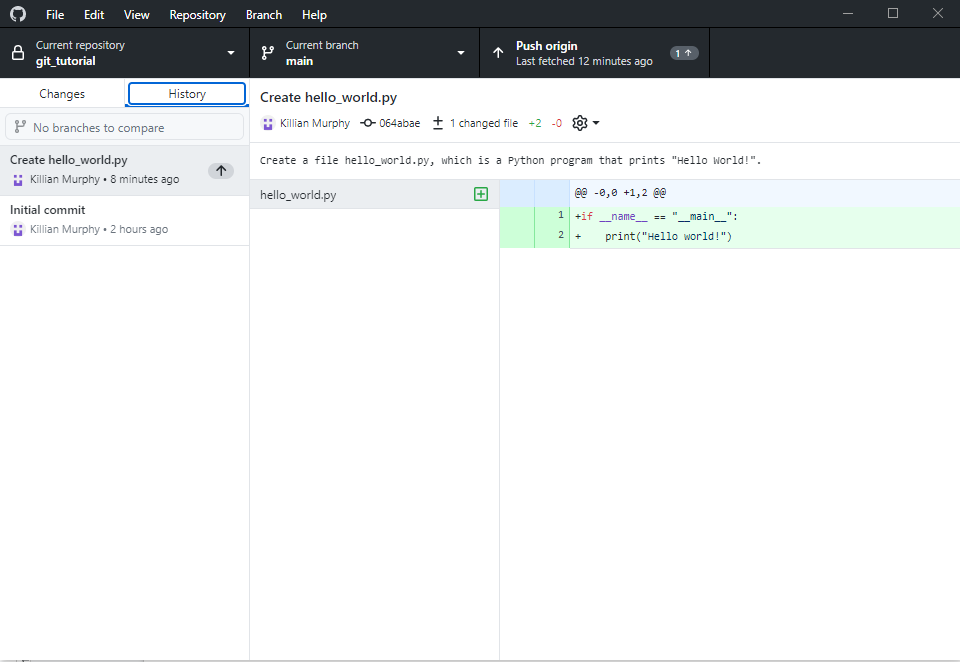Click the plus-minus diff icon
960x662 pixels.
coord(438,123)
